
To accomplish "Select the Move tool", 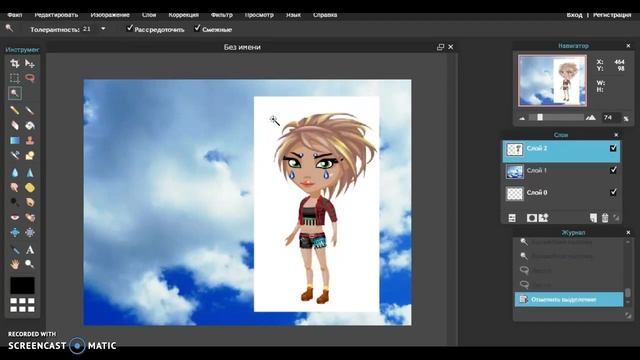I will tap(30, 63).
